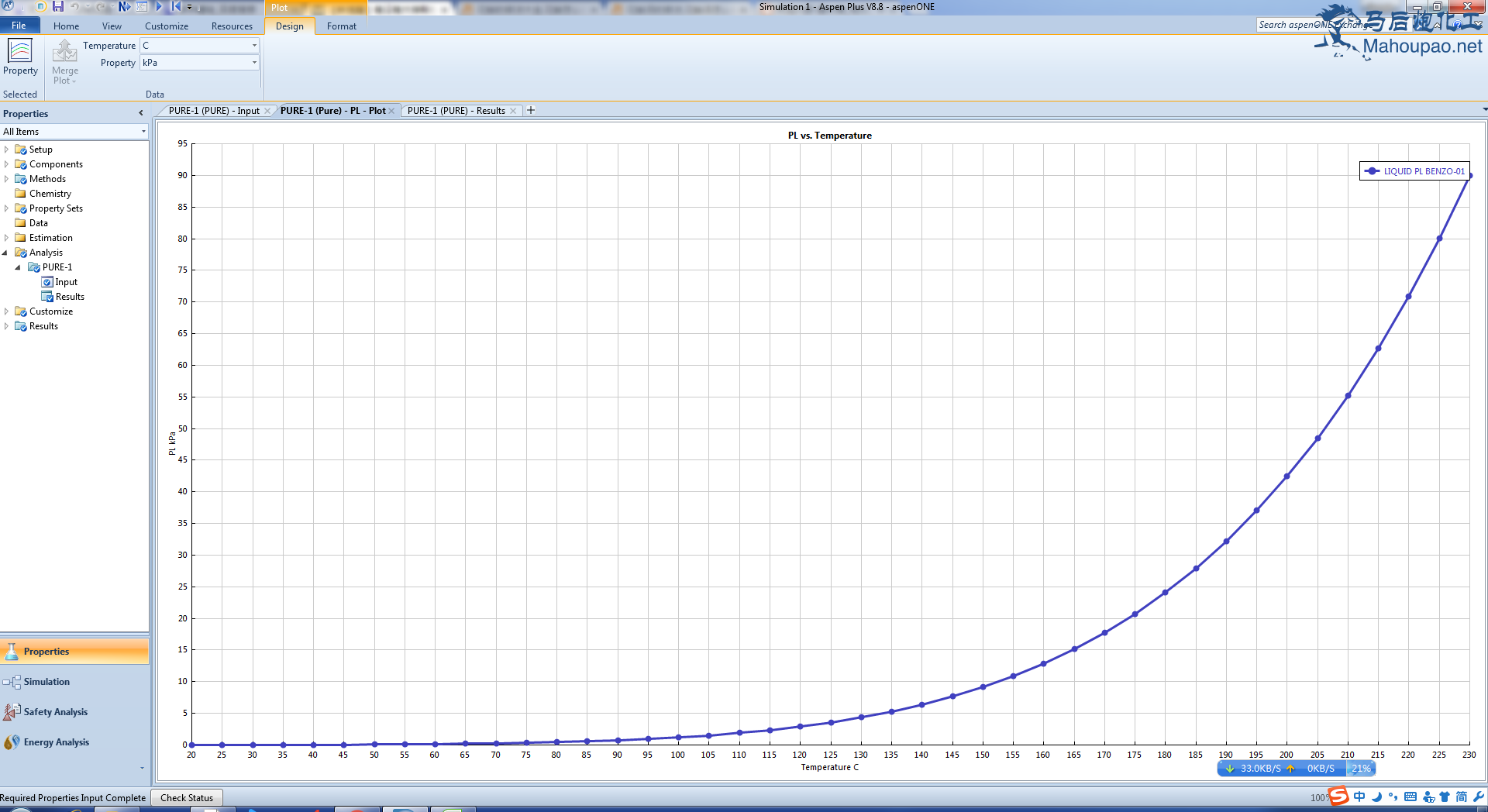Click the Merge Plot button
Viewport: 1488px width, 812px height.
tap(65, 62)
